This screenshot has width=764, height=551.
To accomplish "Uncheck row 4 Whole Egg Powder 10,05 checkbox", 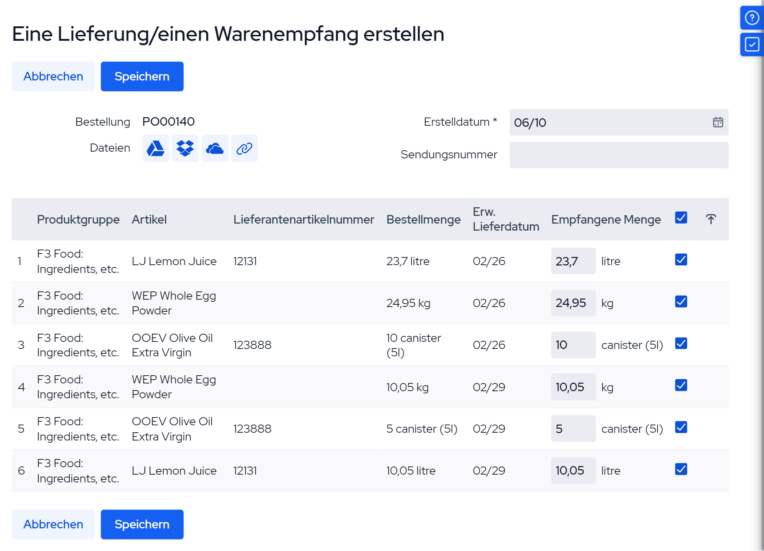I will coord(681,385).
